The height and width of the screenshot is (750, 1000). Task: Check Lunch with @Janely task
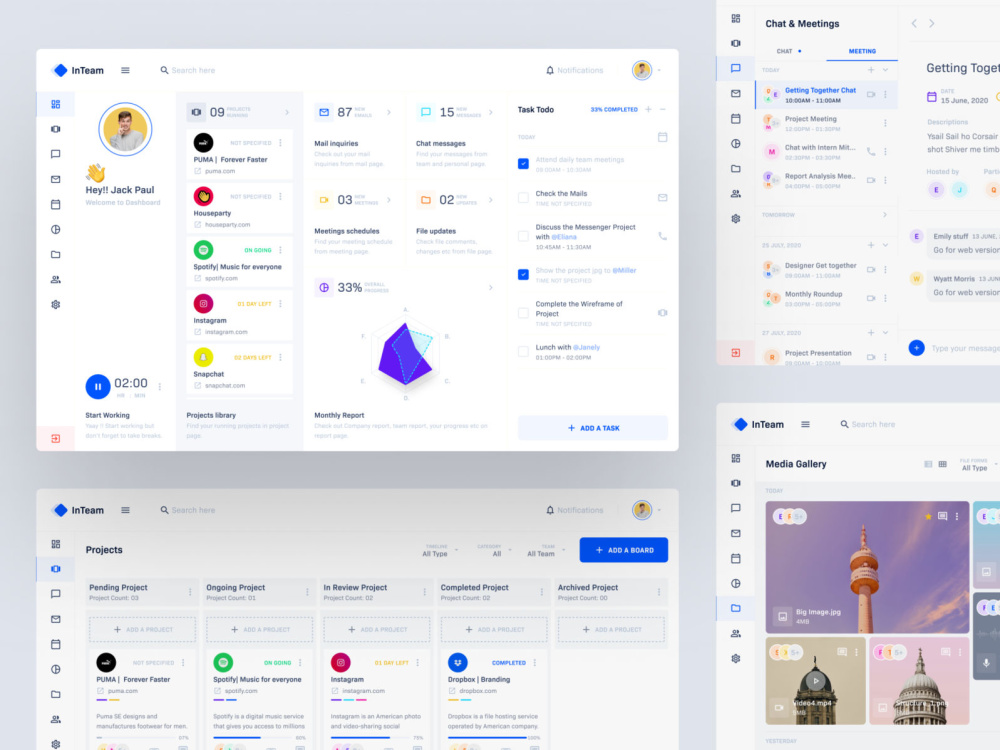(524, 351)
